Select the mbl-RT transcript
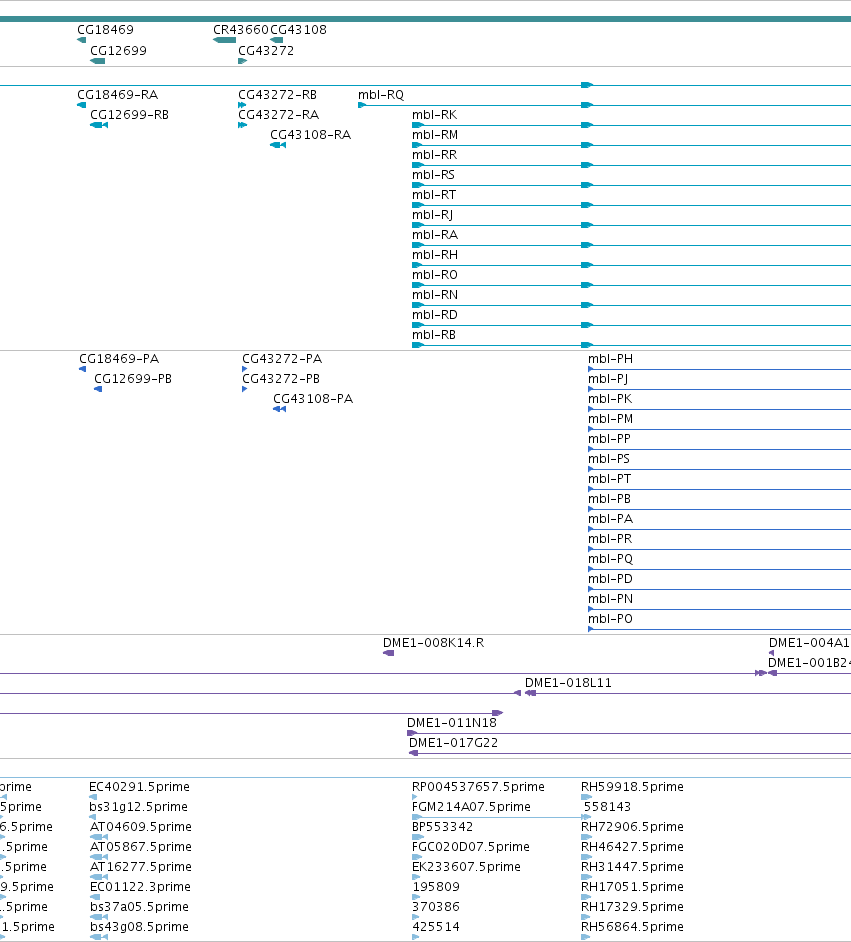The width and height of the screenshot is (851, 942). pyautogui.click(x=434, y=195)
